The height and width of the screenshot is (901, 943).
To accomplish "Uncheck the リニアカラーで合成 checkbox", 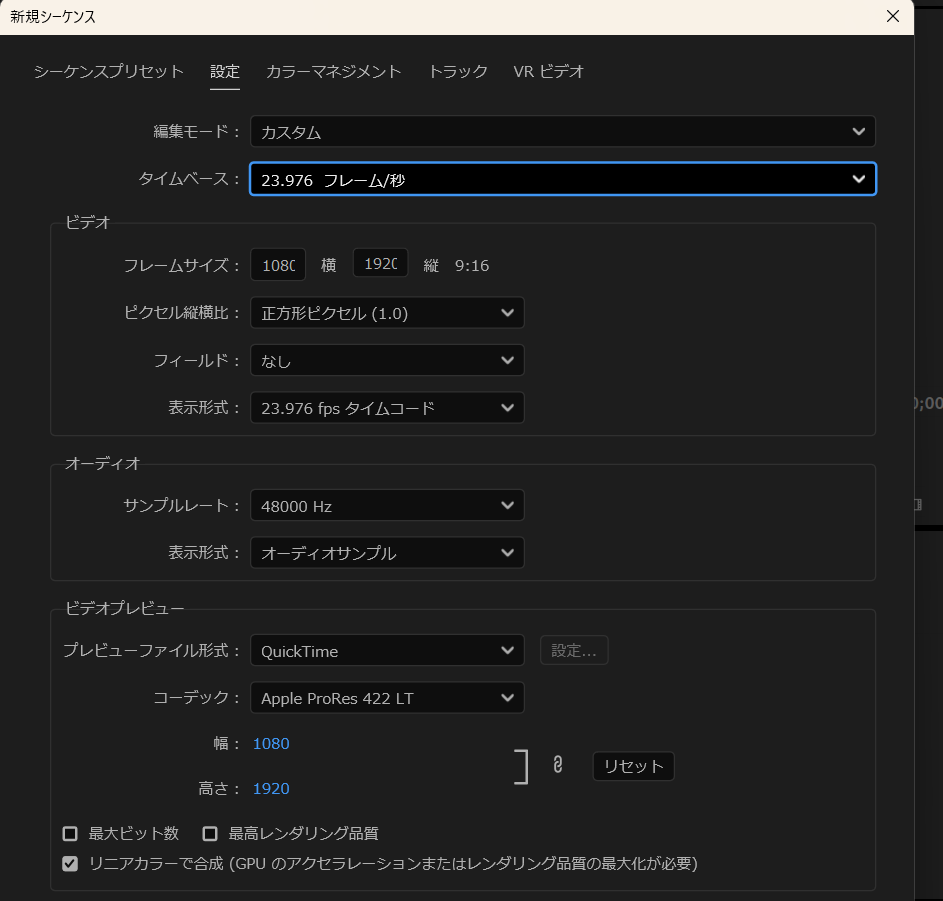I will click(70, 864).
